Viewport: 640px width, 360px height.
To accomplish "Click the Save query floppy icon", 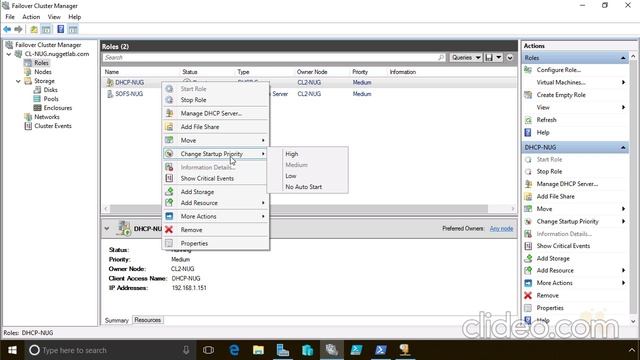I will [489, 58].
